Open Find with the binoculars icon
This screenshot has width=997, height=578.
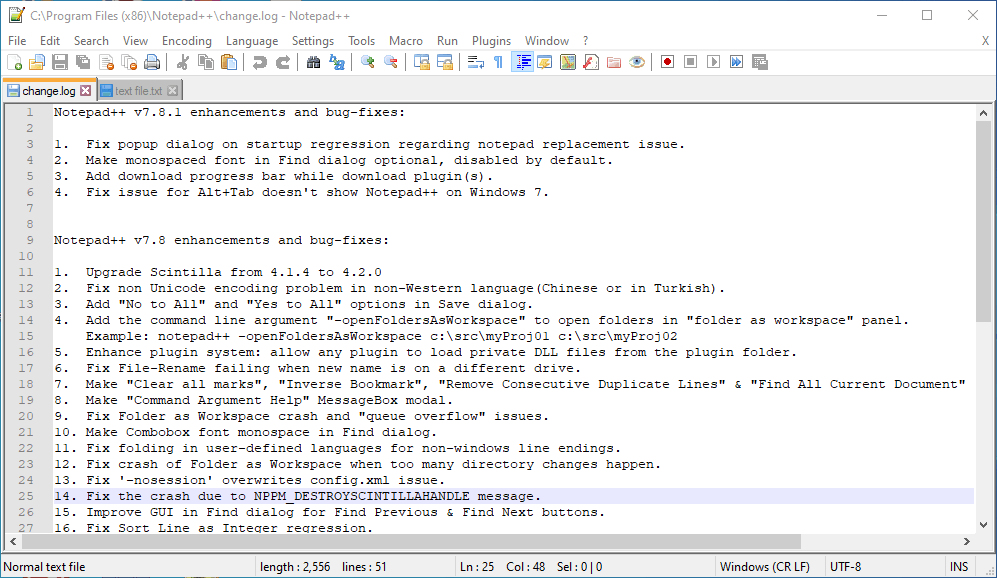[x=313, y=62]
